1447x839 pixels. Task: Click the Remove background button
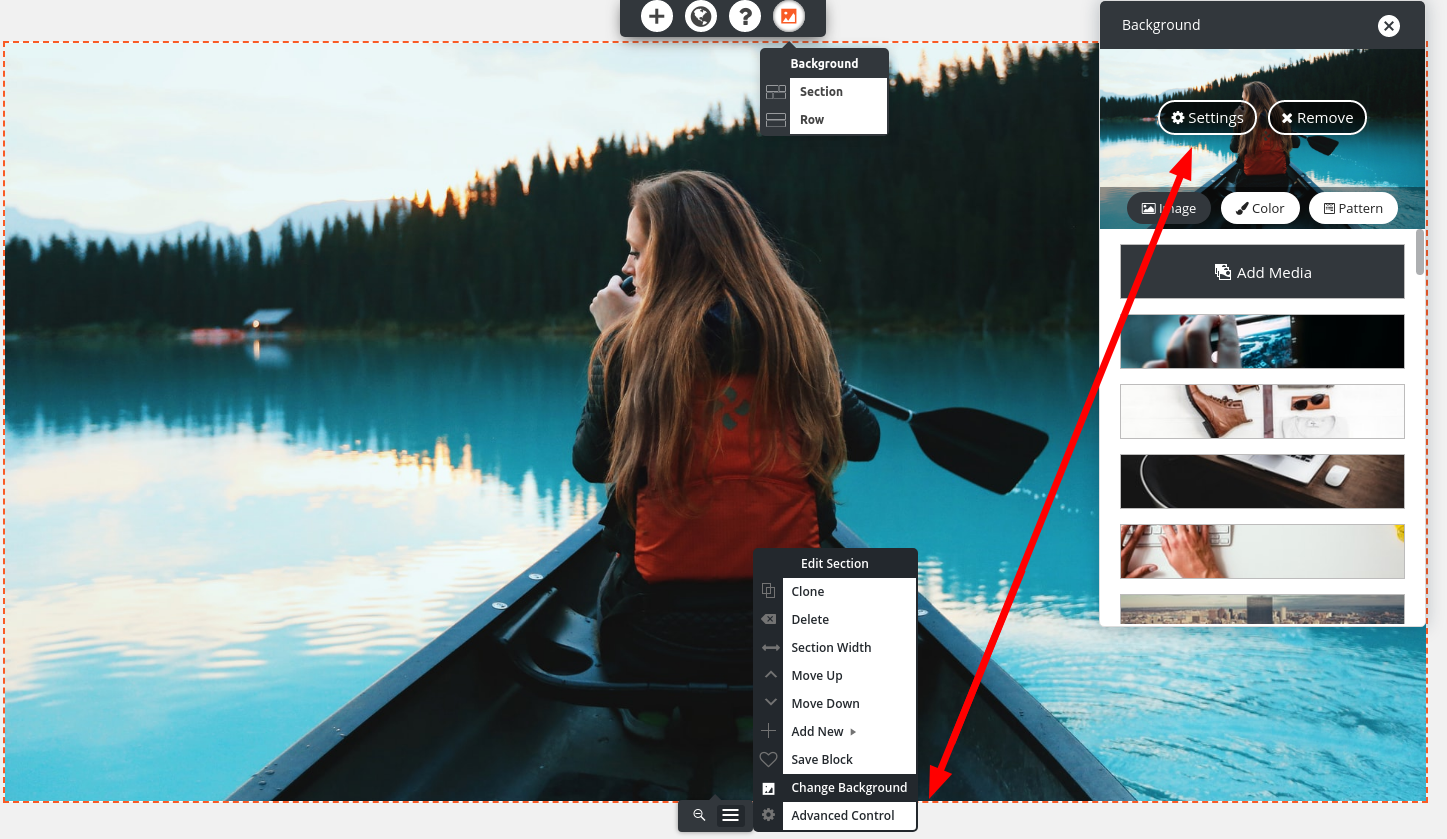pyautogui.click(x=1317, y=118)
